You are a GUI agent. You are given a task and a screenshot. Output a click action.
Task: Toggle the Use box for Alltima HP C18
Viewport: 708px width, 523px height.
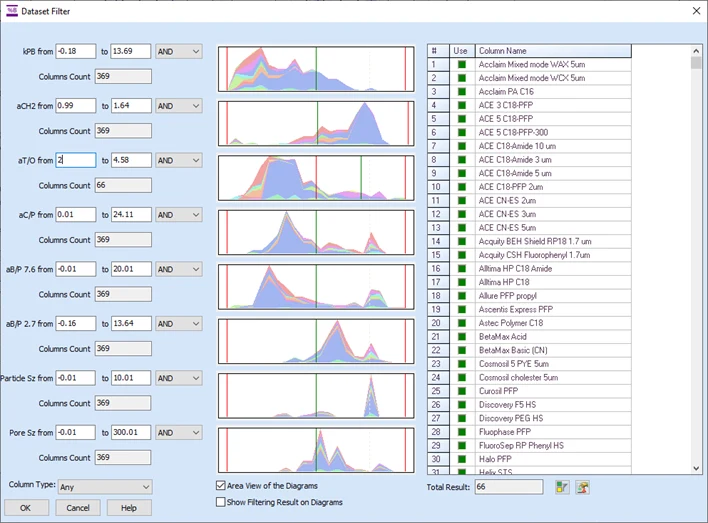461,282
